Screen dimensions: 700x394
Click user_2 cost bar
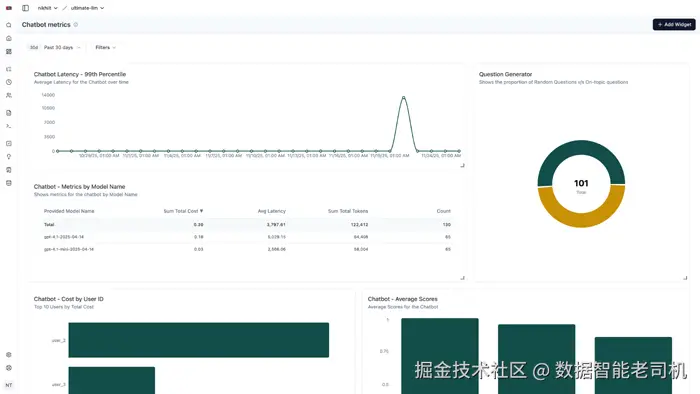coord(199,340)
